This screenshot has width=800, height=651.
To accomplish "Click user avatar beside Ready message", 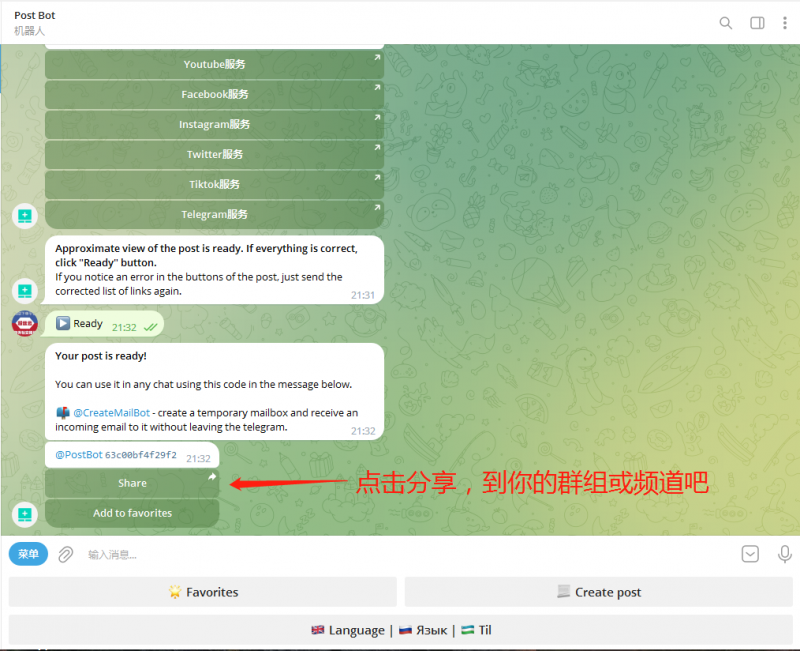I will pyautogui.click(x=24, y=324).
